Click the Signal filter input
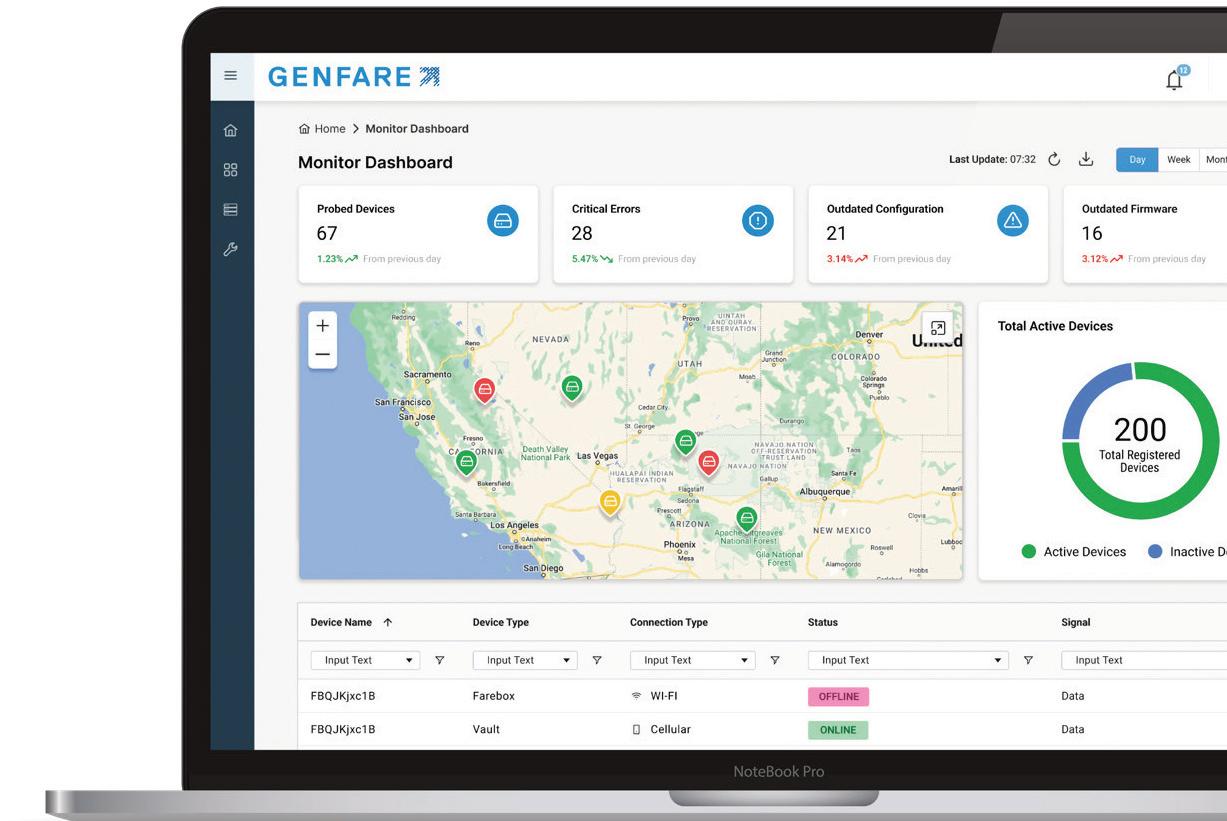The image size is (1227, 821). [1144, 660]
